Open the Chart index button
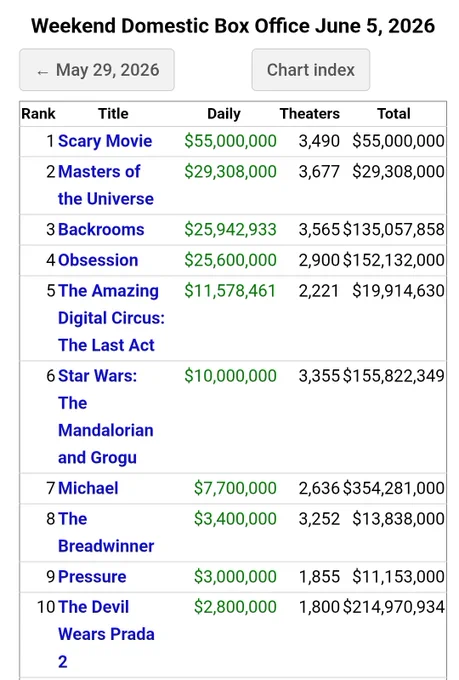Screen dimensions: 459x680 coord(311,70)
